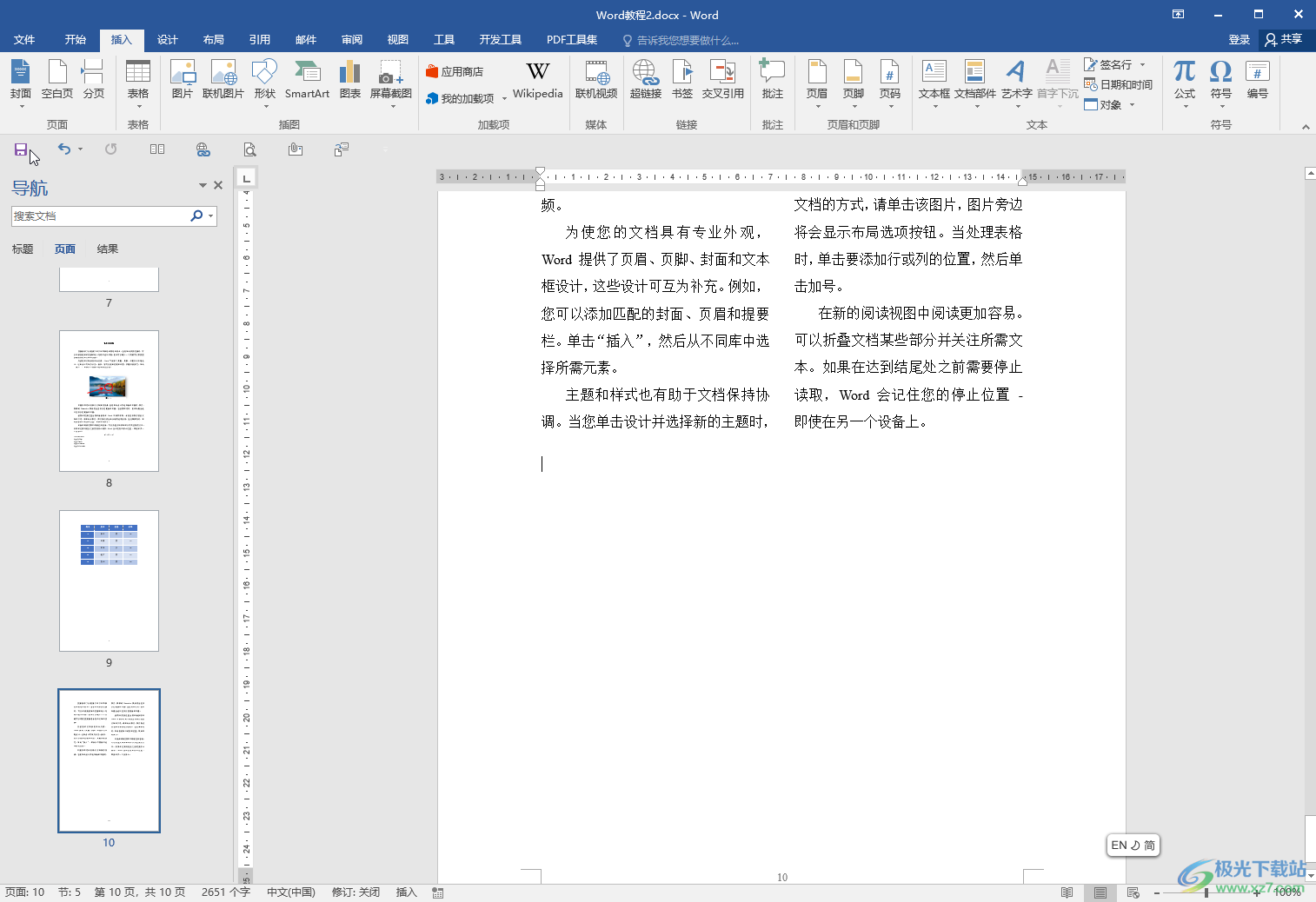Image resolution: width=1316 pixels, height=902 pixels.
Task: Open the Shapes (形状) gallery
Action: click(264, 83)
